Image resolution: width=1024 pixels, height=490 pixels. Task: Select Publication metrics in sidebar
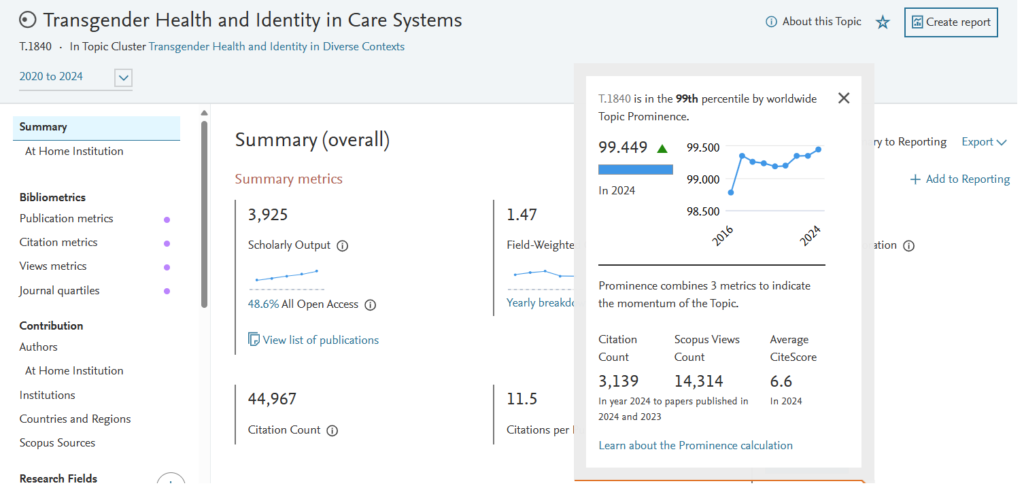coord(66,219)
